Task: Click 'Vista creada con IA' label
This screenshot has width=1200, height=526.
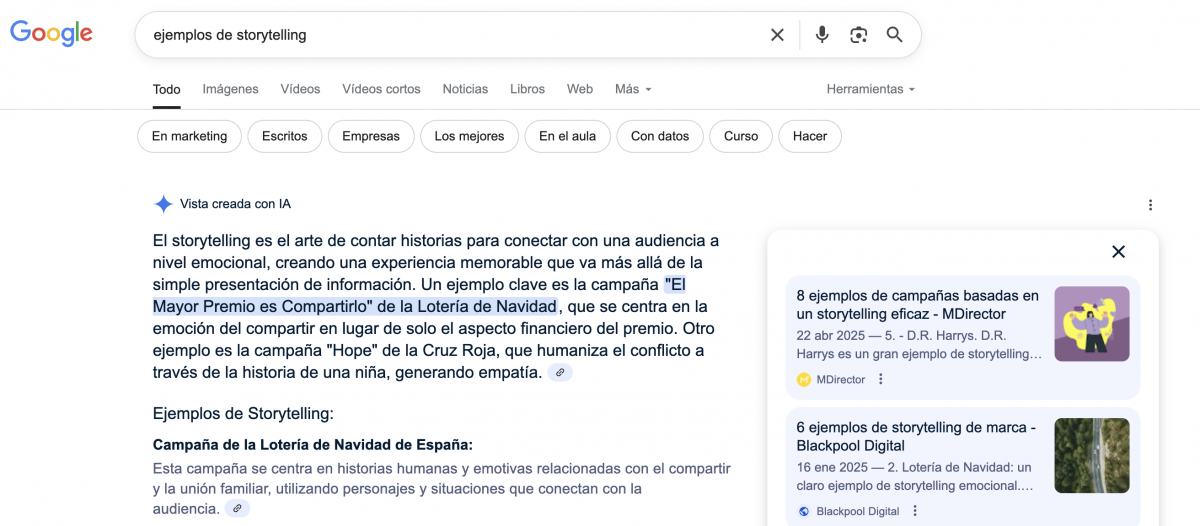Action: click(235, 204)
